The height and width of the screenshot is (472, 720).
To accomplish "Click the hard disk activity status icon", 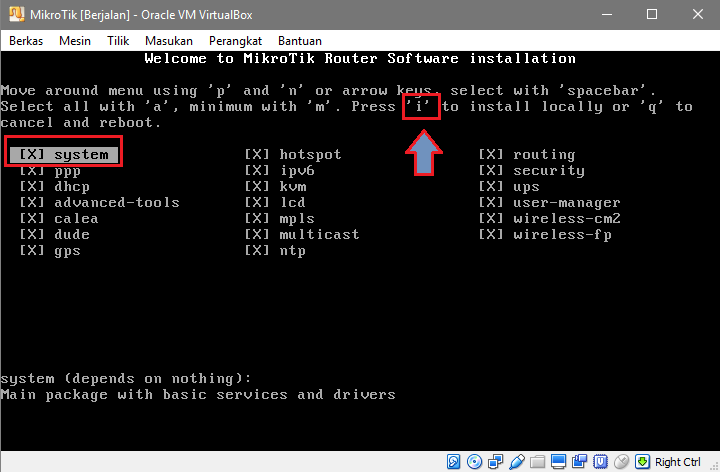I will pos(453,461).
